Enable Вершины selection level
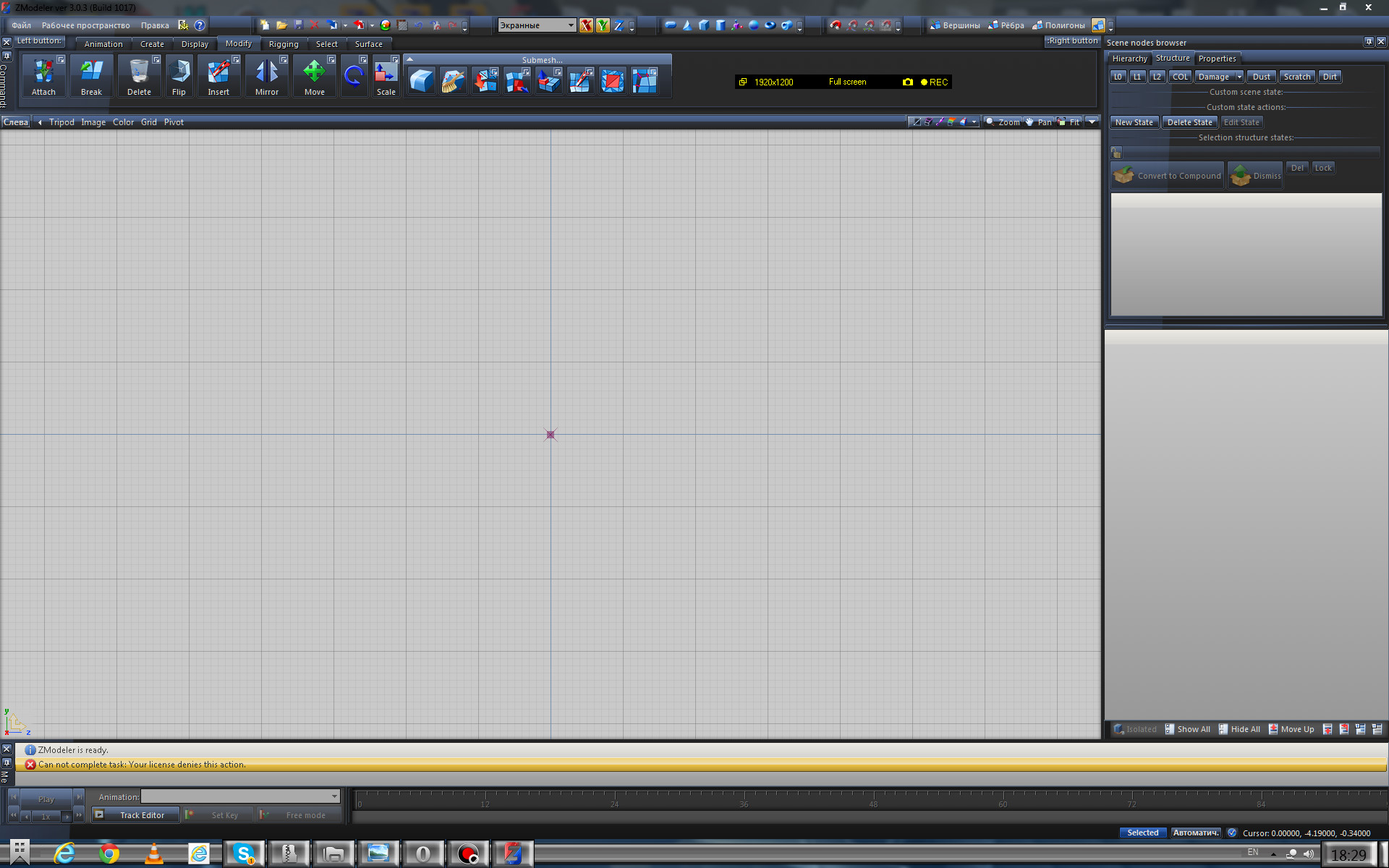This screenshot has height=868, width=1389. pyautogui.click(x=955, y=25)
